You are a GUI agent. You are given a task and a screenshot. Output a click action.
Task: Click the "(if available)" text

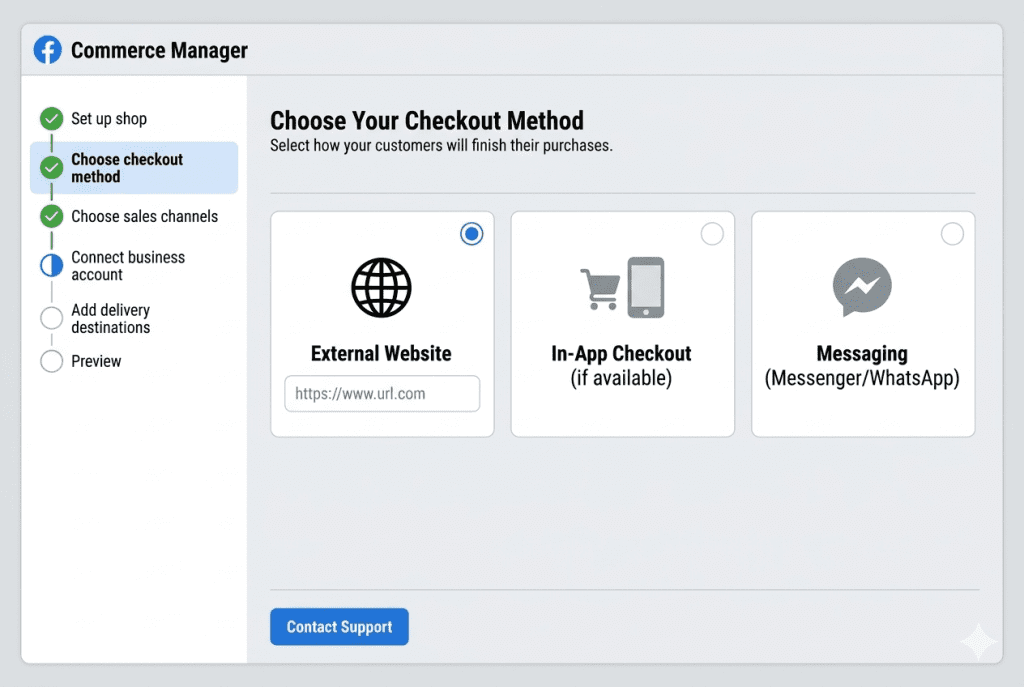coord(621,378)
